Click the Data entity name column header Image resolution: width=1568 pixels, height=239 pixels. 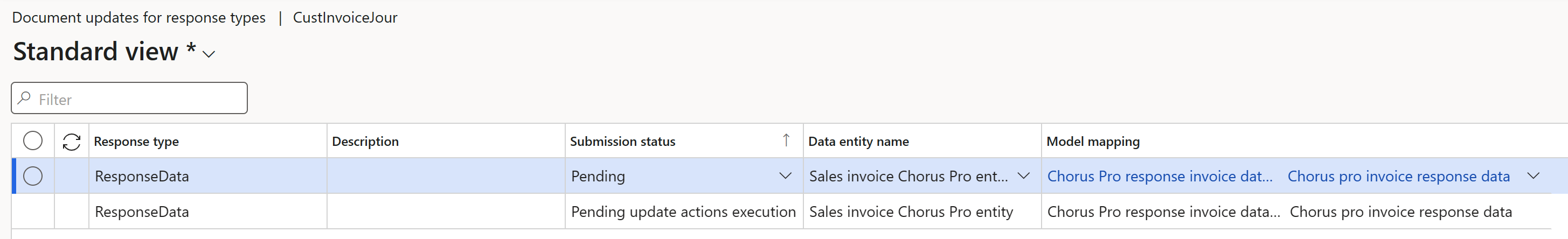858,142
